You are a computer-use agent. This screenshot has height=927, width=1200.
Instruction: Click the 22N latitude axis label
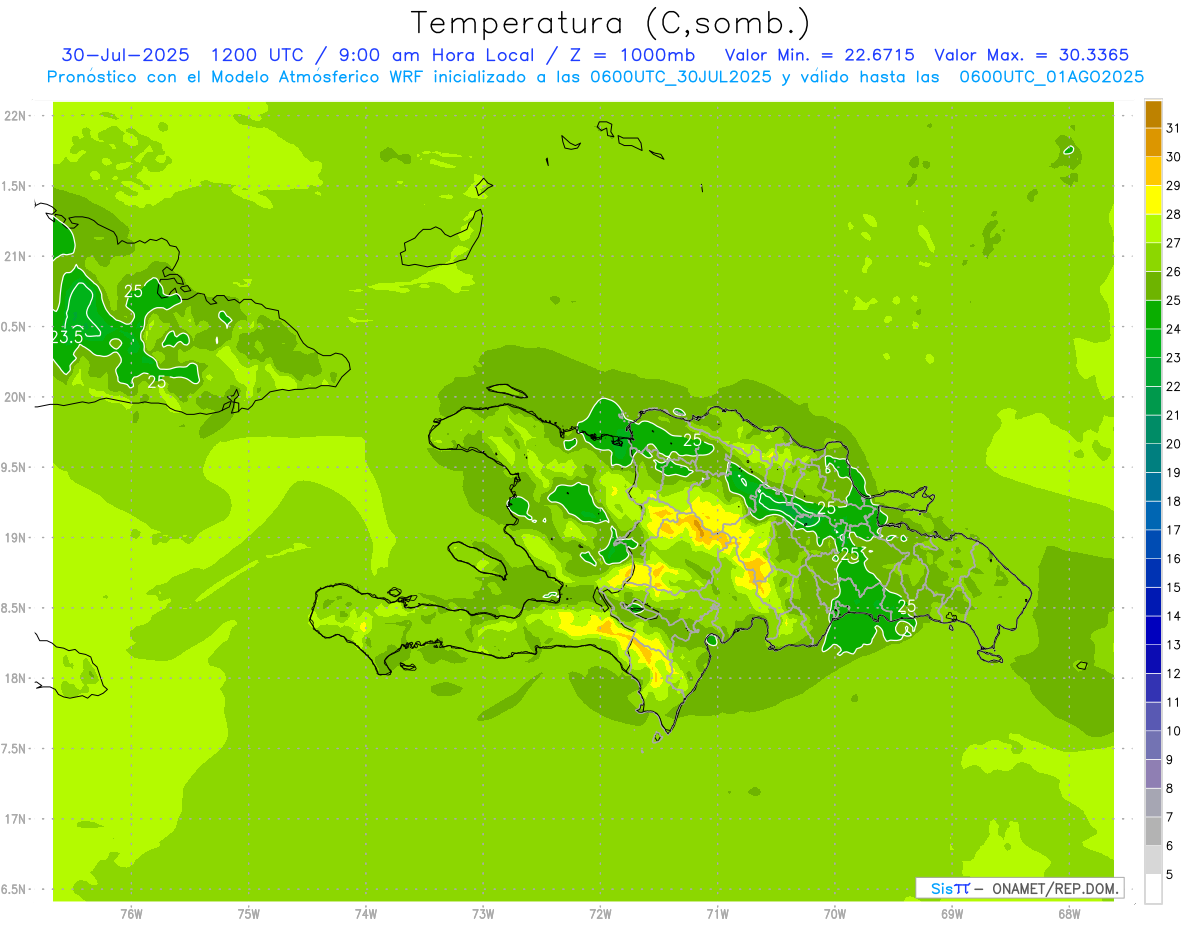coord(16,116)
